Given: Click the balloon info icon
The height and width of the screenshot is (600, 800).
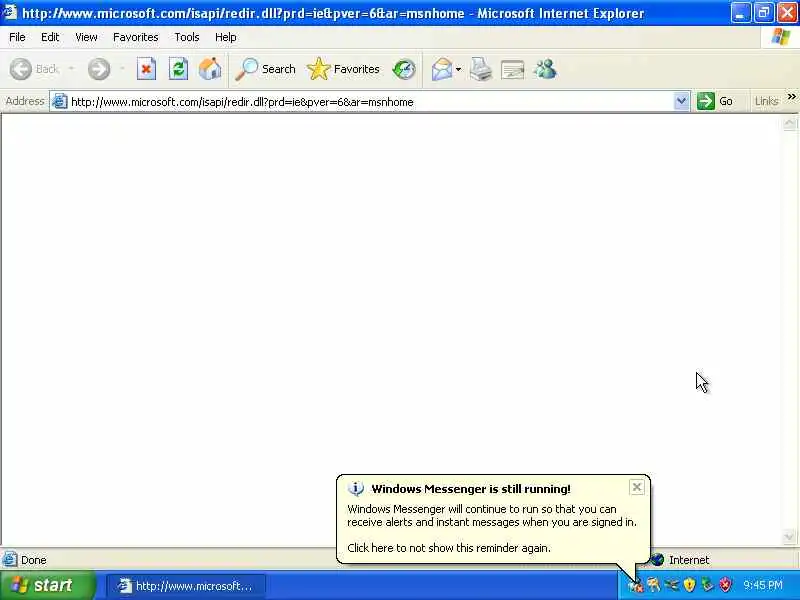Looking at the screenshot, I should click(x=356, y=489).
